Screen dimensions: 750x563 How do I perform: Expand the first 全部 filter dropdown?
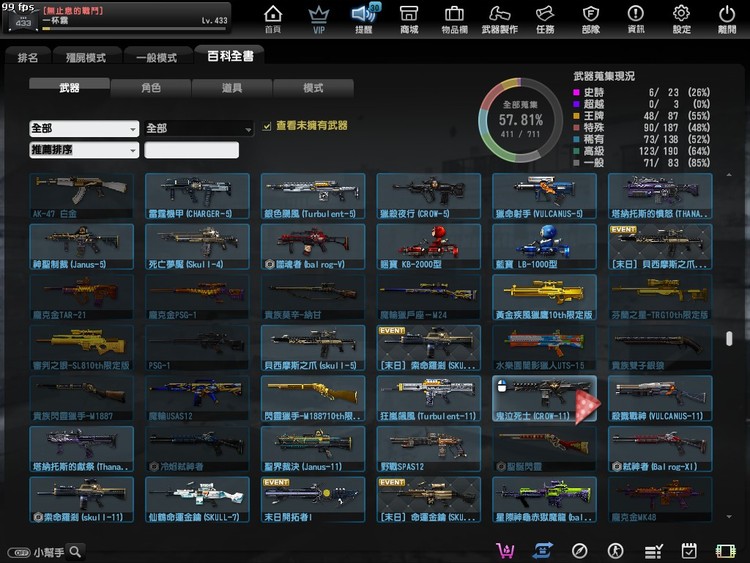coord(84,129)
